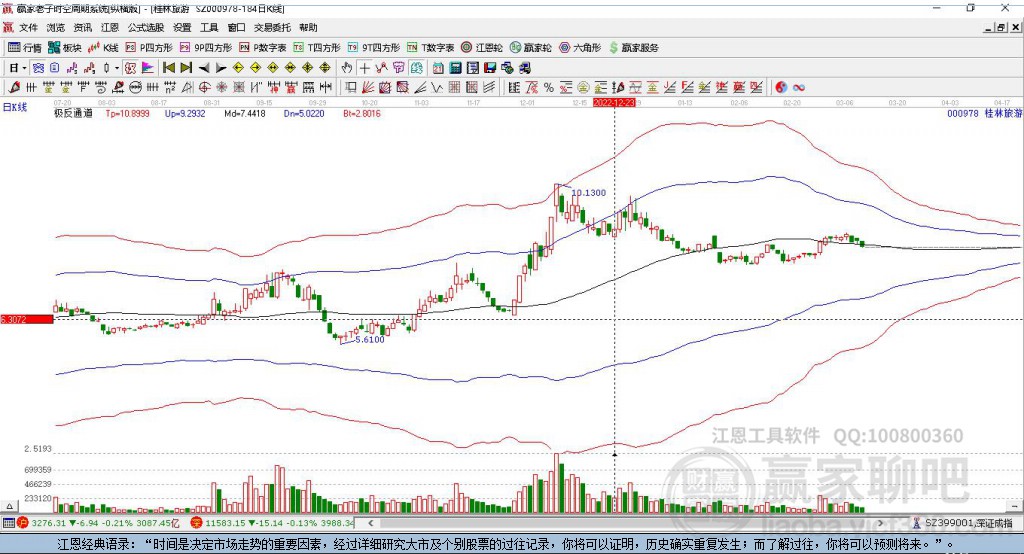Open the 工具 menu
Viewport: 1024px width, 554px height.
[209, 27]
